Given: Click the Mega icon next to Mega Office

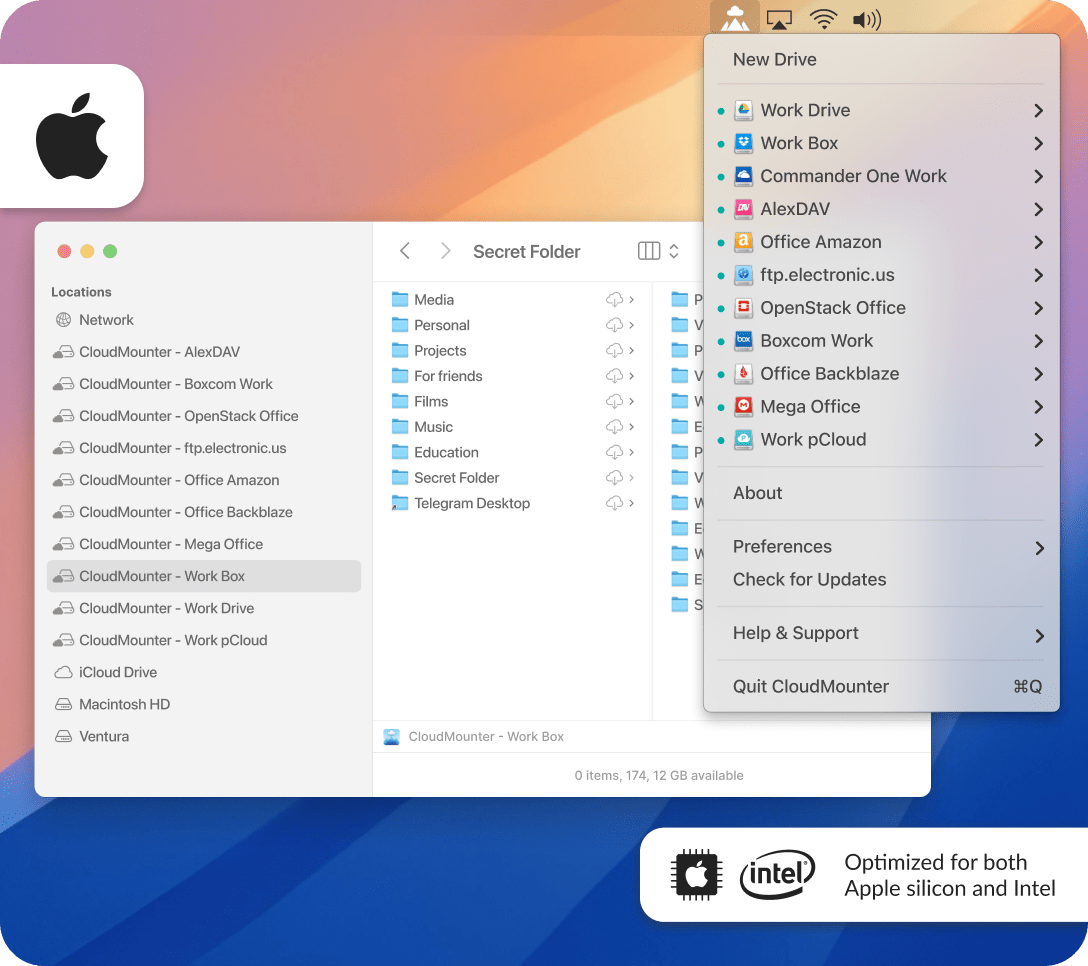Looking at the screenshot, I should tap(742, 407).
